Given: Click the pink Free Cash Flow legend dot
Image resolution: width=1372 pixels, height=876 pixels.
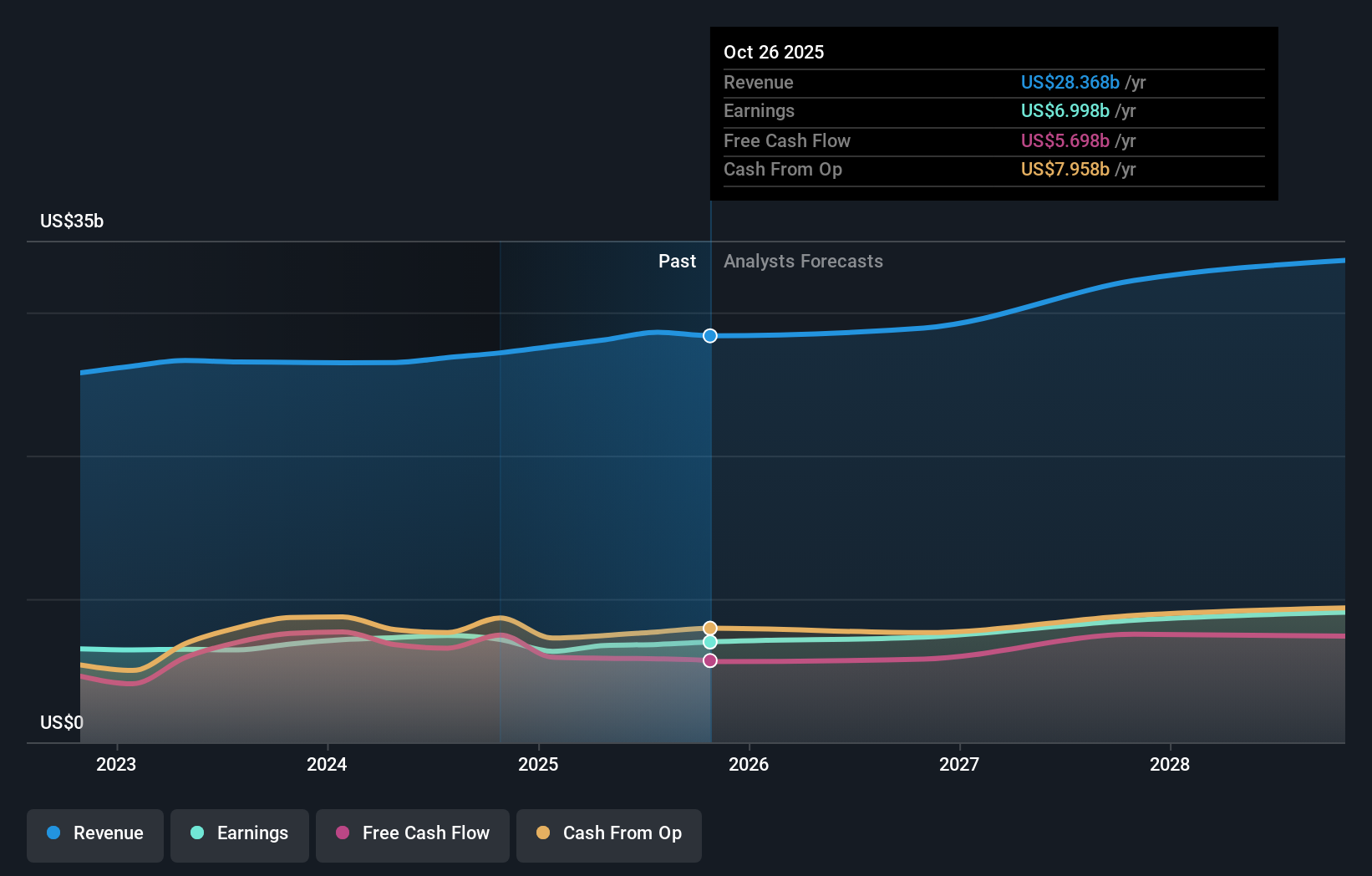Looking at the screenshot, I should coord(343,834).
